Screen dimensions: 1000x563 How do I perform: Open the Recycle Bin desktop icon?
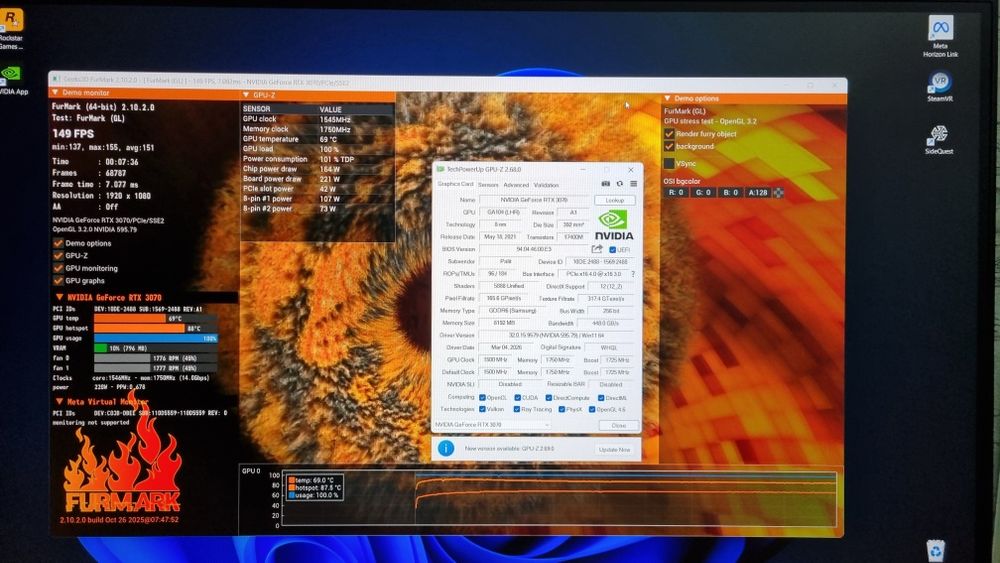[x=935, y=550]
